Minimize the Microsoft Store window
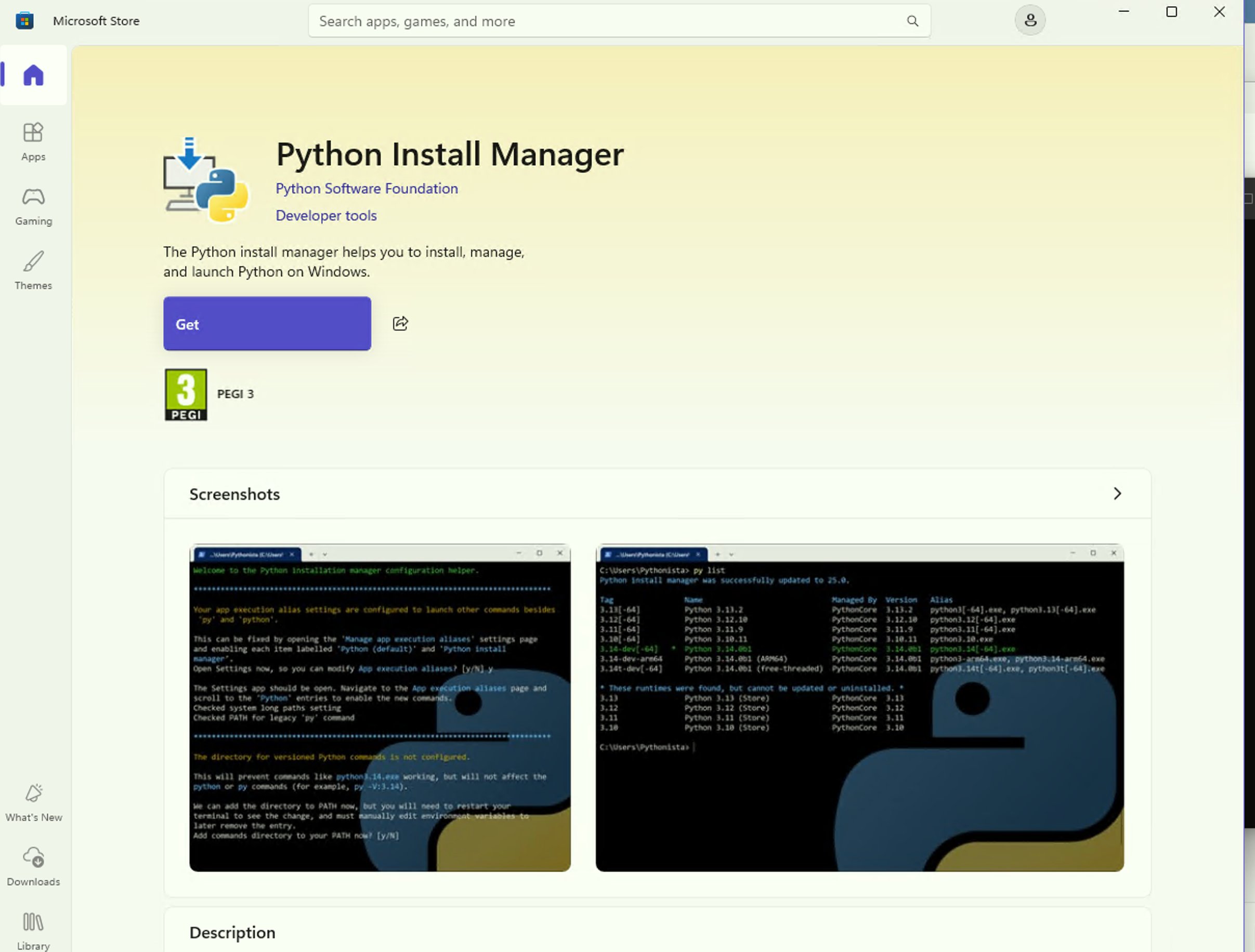The image size is (1255, 952). pos(1123,12)
